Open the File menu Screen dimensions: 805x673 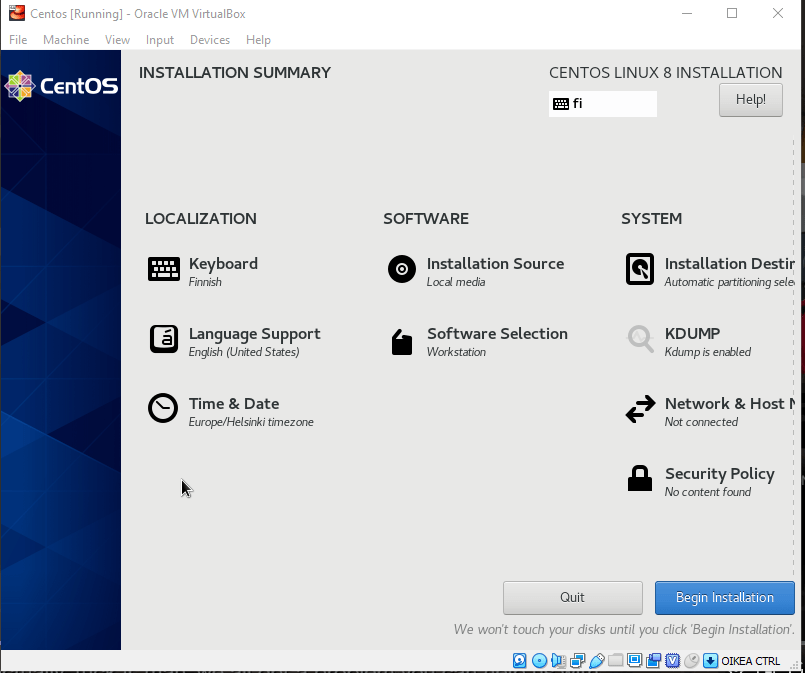click(18, 40)
